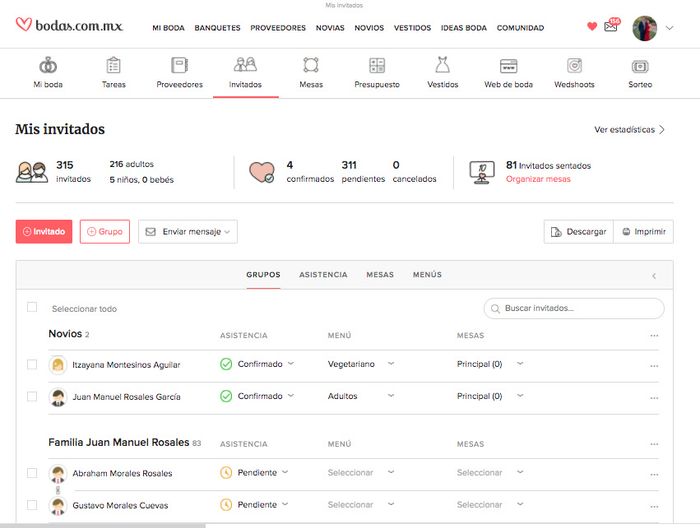Open the Web de boda icon
700x528 pixels.
click(508, 66)
